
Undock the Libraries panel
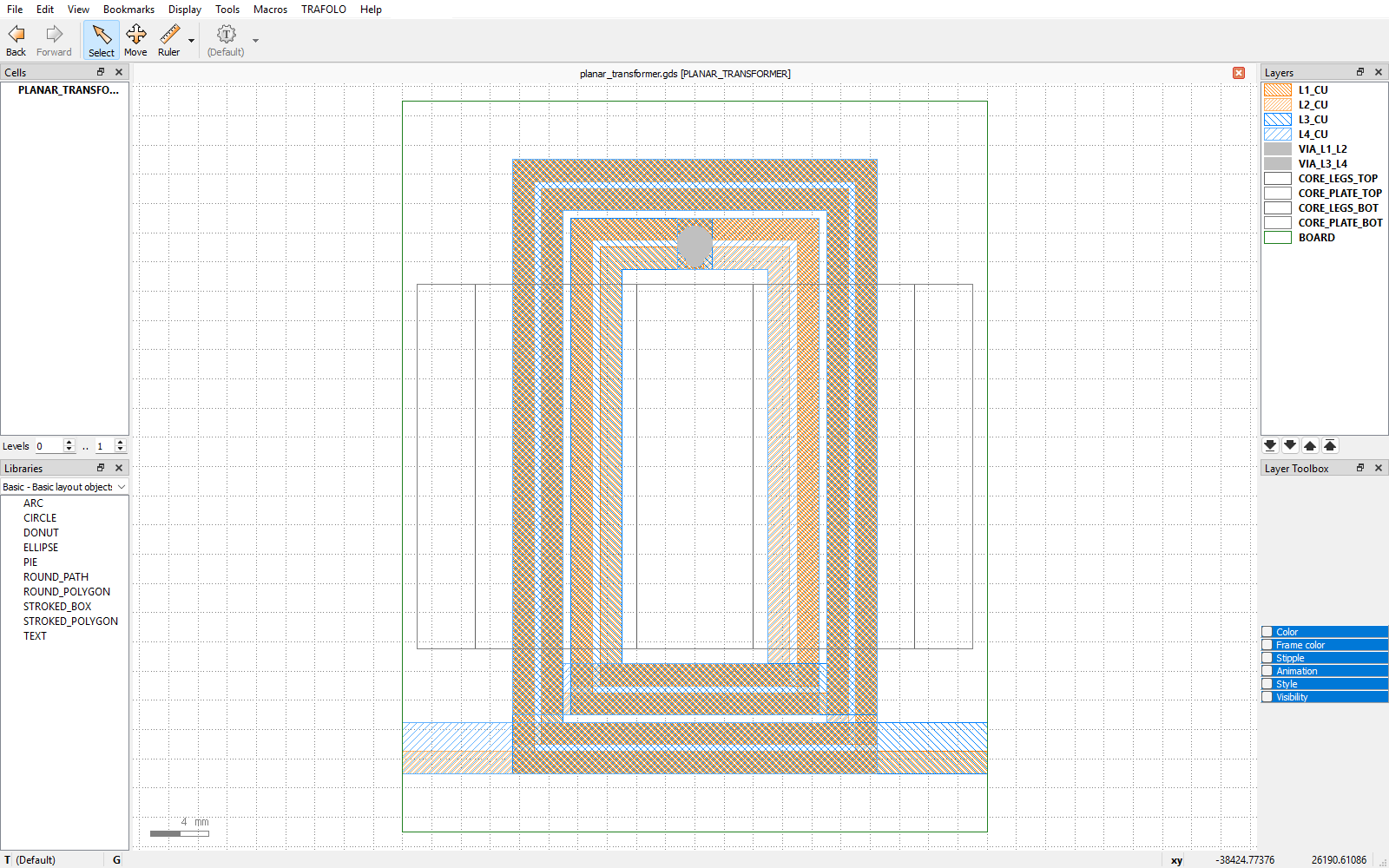click(x=101, y=468)
